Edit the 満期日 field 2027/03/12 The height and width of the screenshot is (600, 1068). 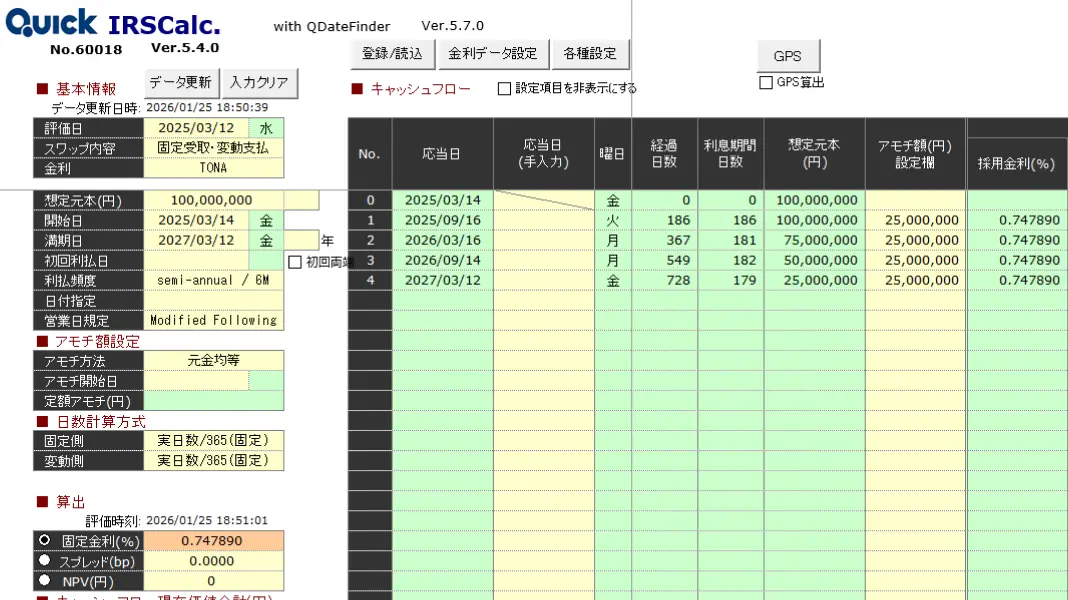coord(196,240)
